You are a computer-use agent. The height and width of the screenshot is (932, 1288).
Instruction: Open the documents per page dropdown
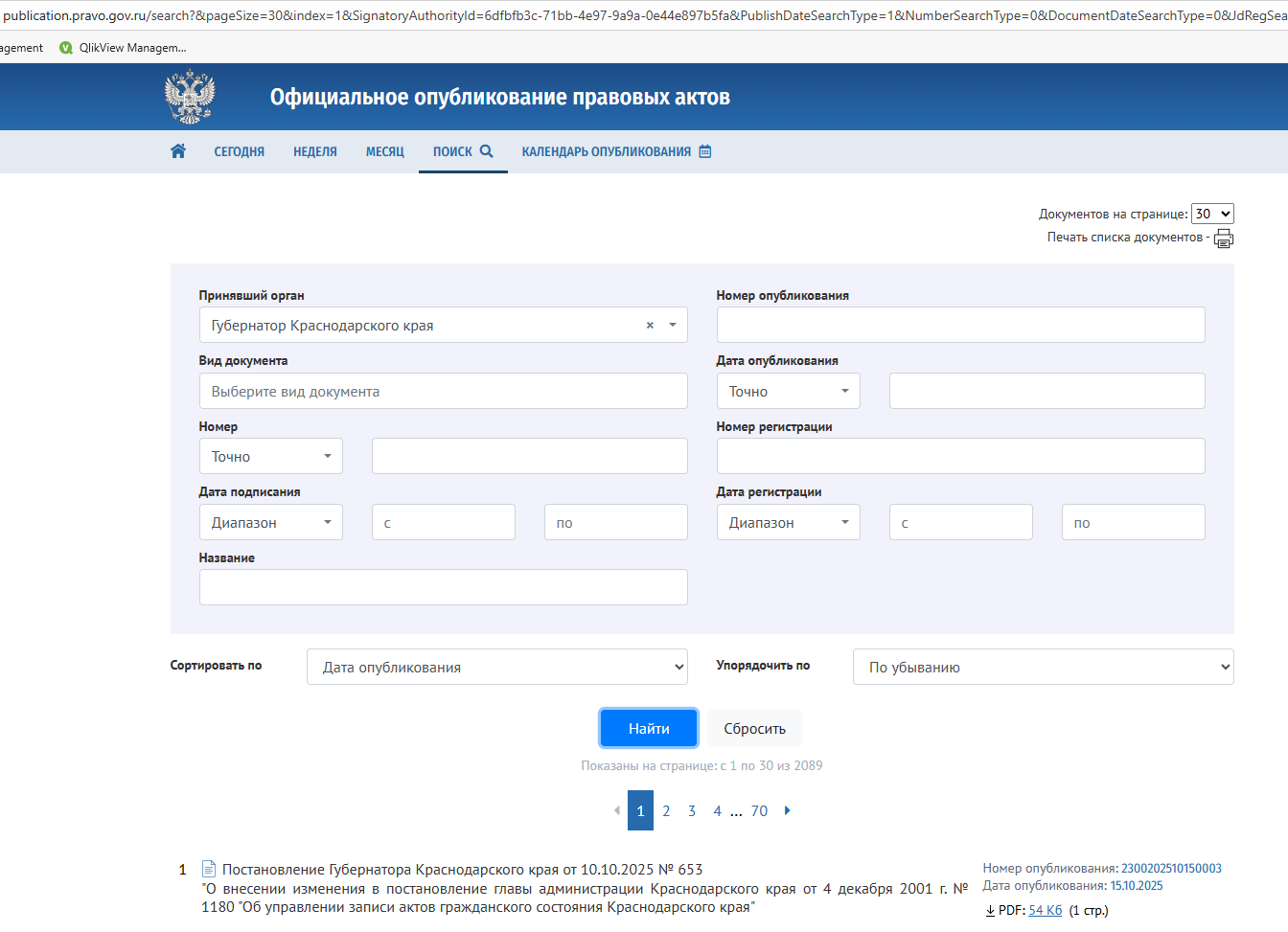(x=1211, y=214)
